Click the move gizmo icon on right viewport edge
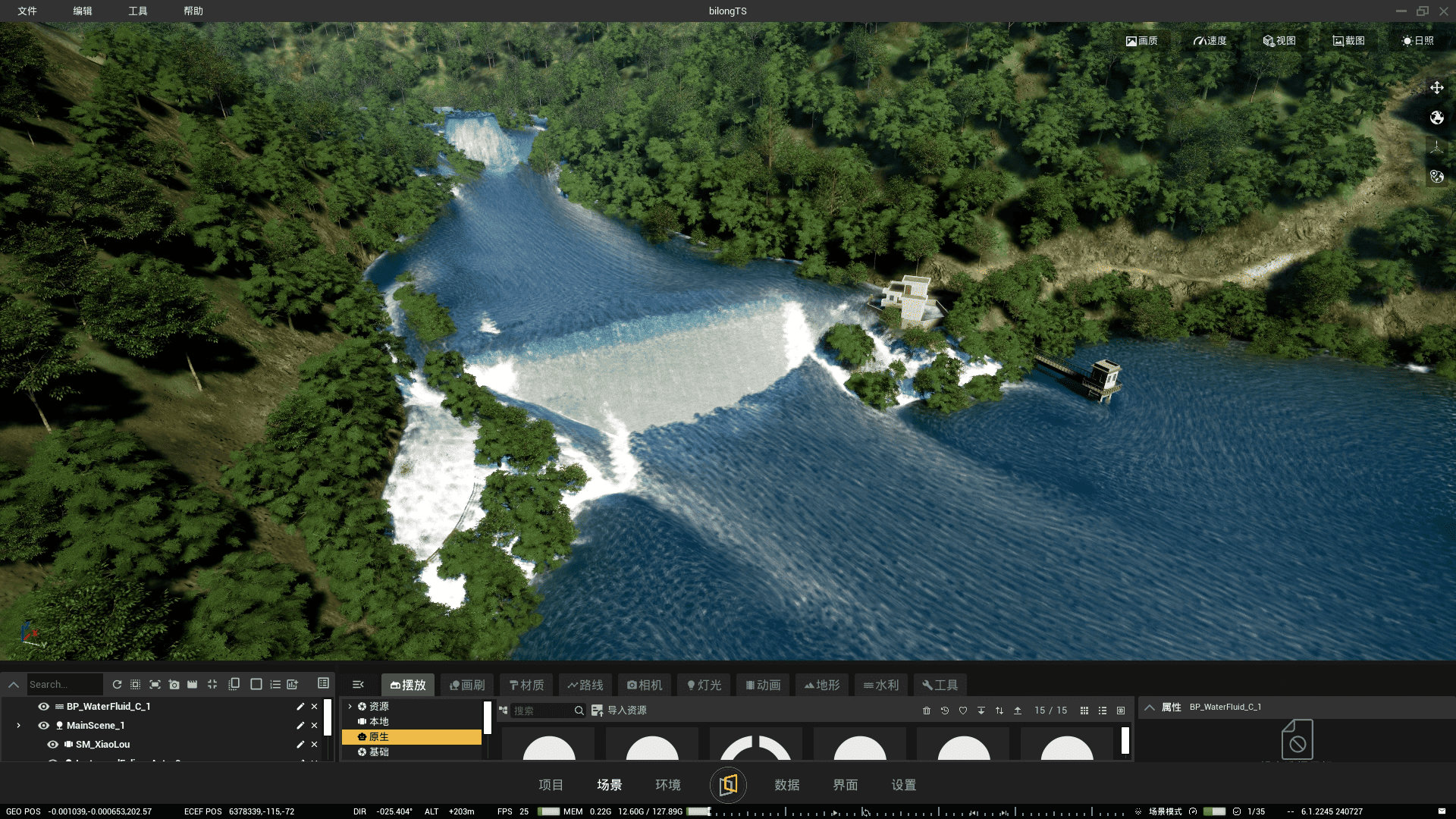 [1436, 88]
